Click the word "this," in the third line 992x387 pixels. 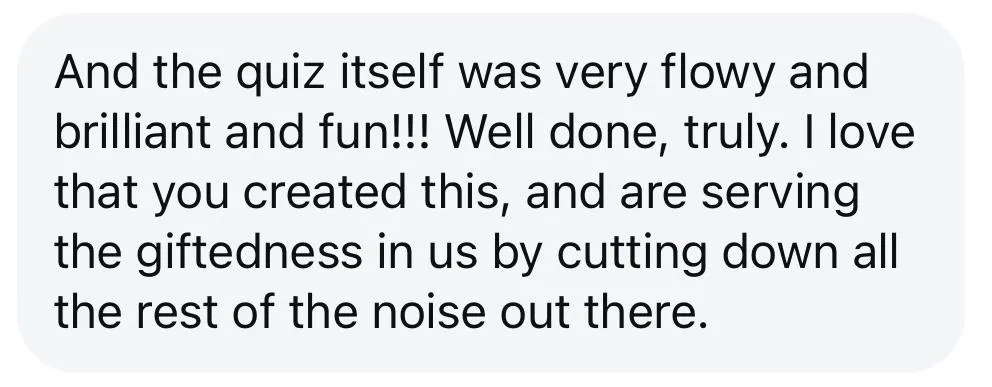tap(466, 194)
